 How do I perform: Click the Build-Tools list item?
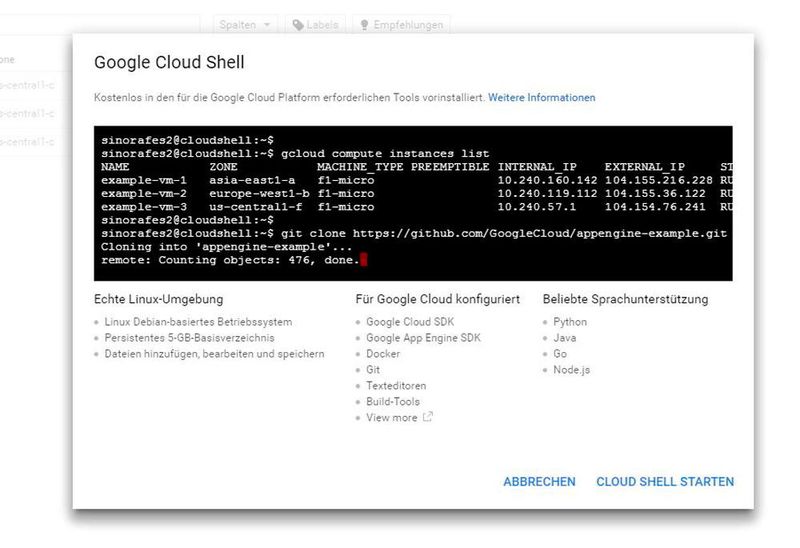393,402
